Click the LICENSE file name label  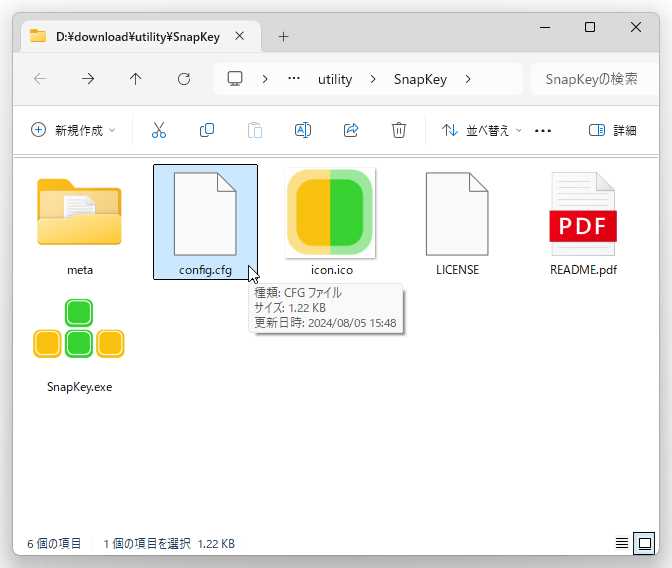pyautogui.click(x=457, y=270)
